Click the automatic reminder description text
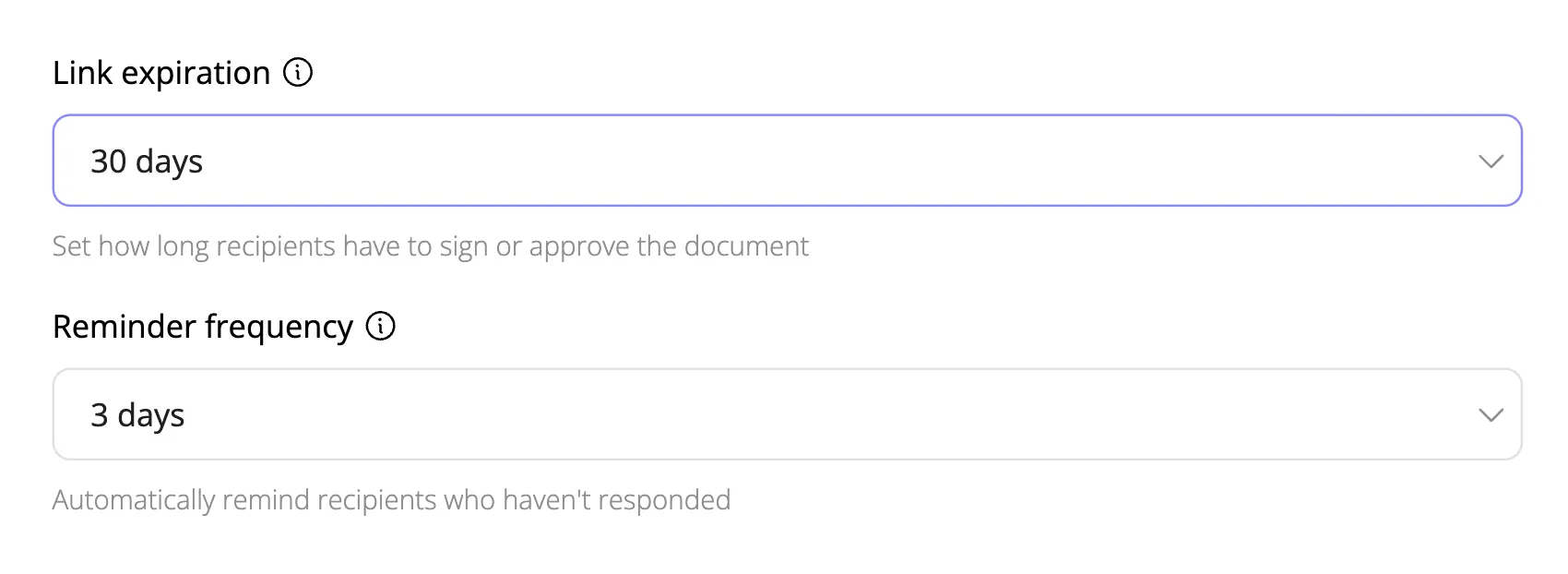Viewport: 1568px width, 574px height. point(391,499)
